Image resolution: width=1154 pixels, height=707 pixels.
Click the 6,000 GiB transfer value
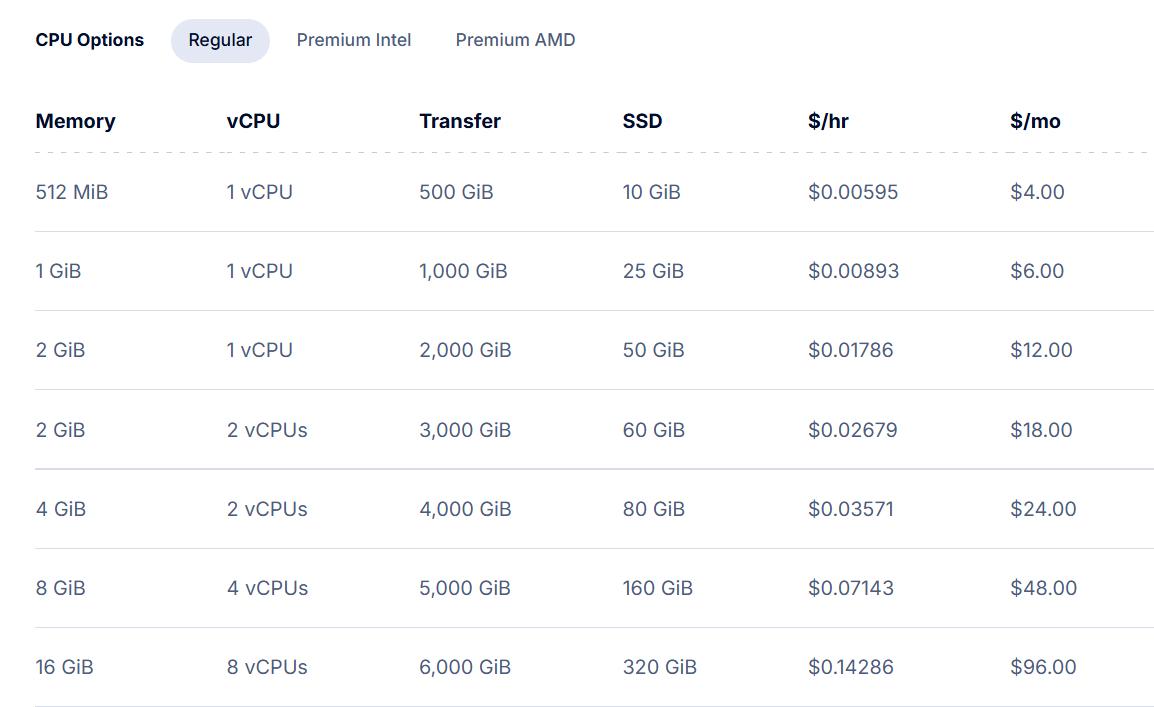click(464, 667)
